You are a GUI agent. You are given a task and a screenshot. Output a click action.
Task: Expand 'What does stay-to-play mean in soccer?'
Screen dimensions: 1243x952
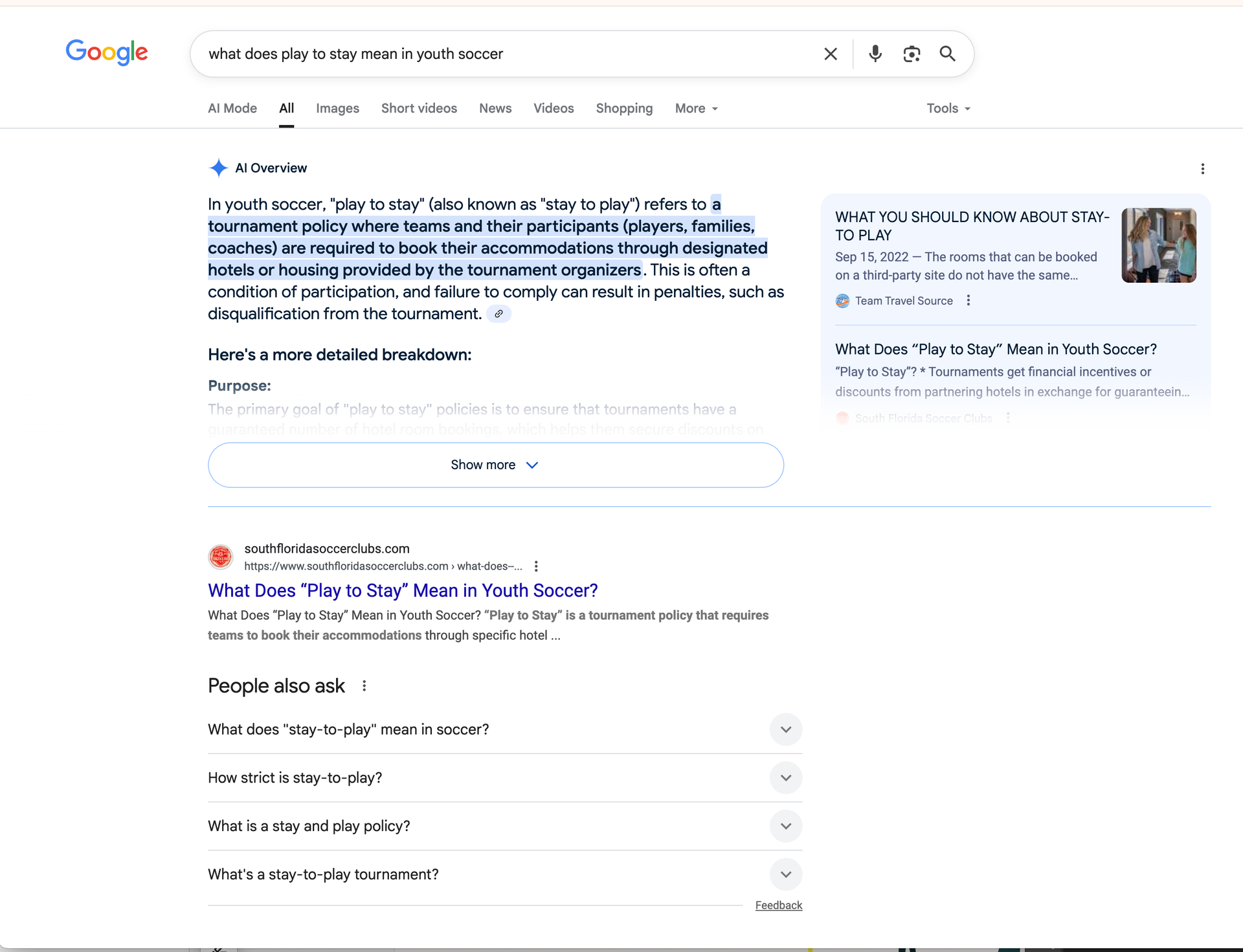pyautogui.click(x=505, y=729)
